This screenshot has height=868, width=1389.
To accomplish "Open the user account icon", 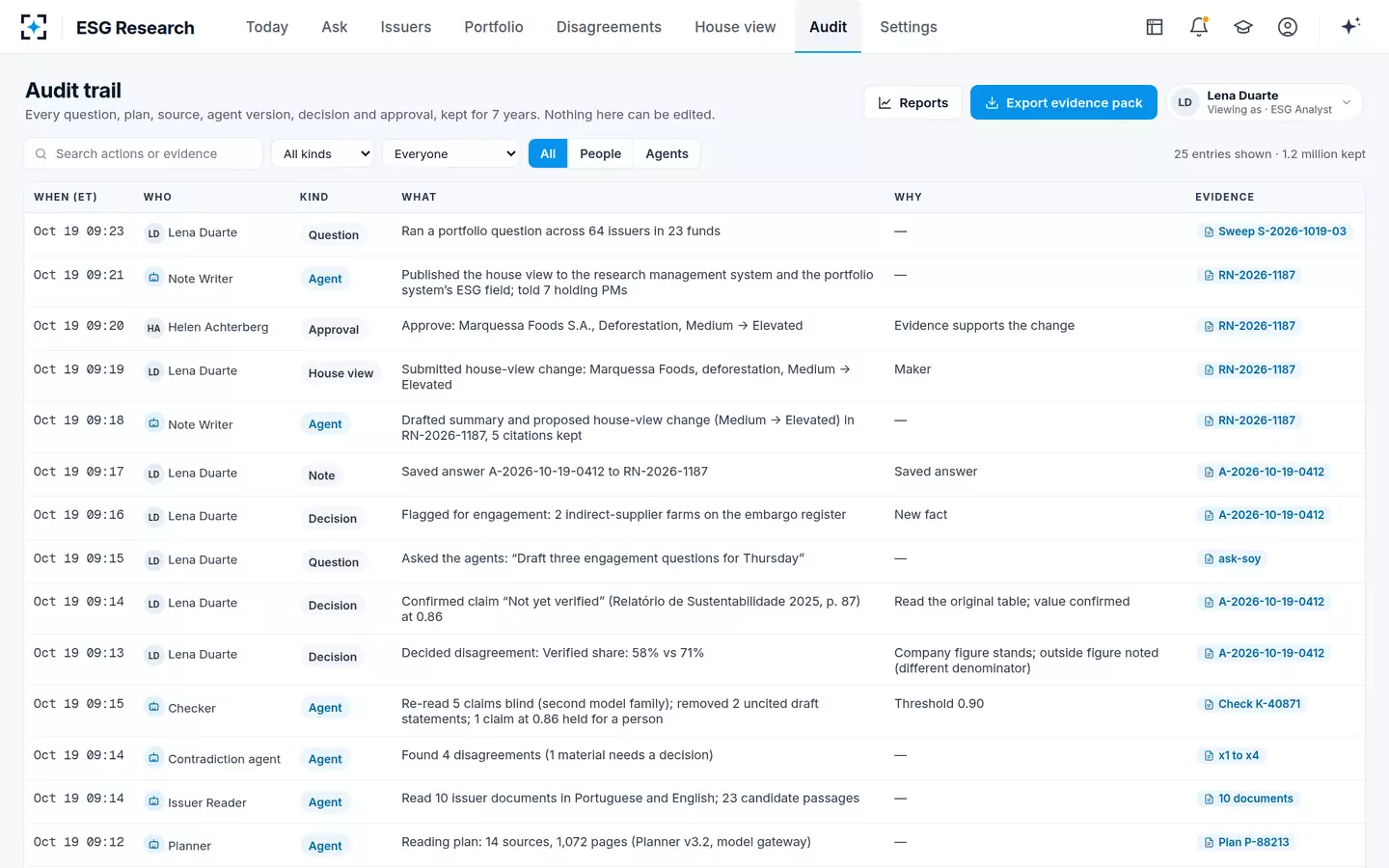I will point(1288,27).
